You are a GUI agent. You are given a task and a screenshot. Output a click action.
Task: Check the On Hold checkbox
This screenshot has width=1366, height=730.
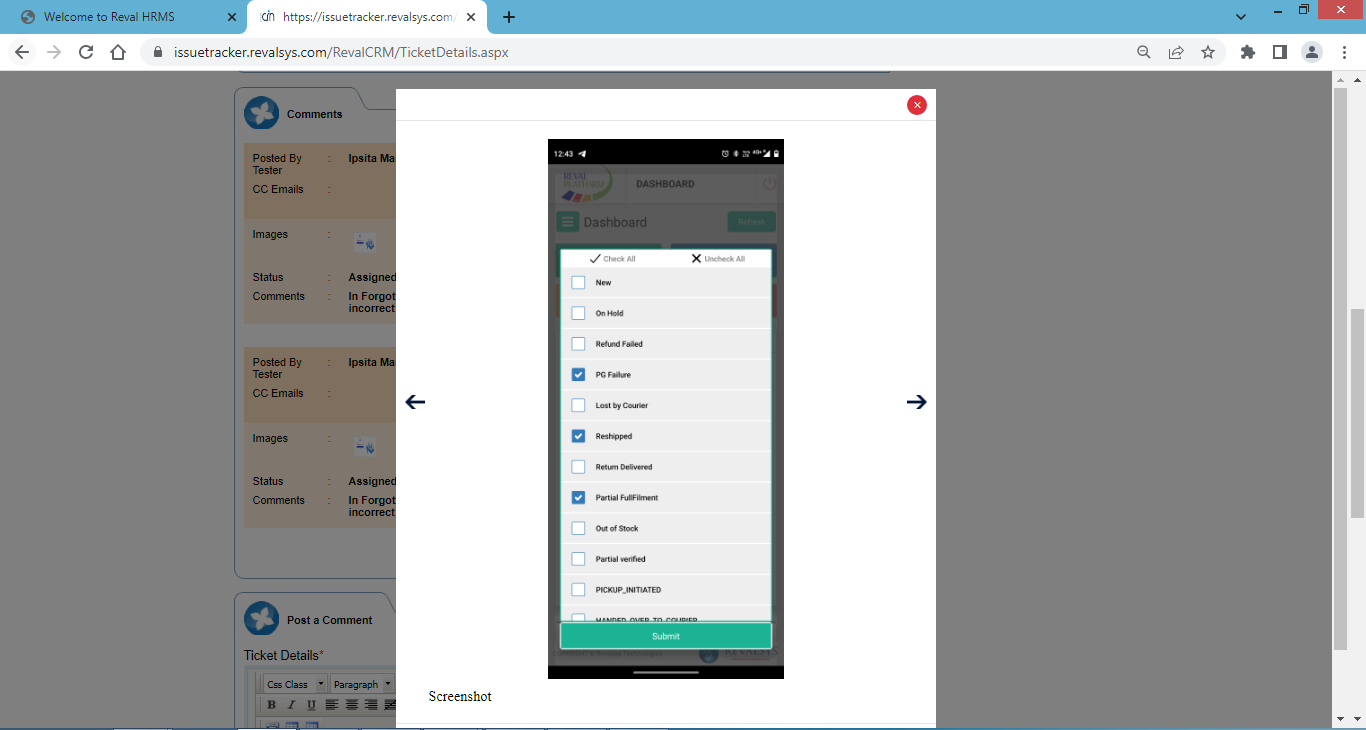click(578, 313)
